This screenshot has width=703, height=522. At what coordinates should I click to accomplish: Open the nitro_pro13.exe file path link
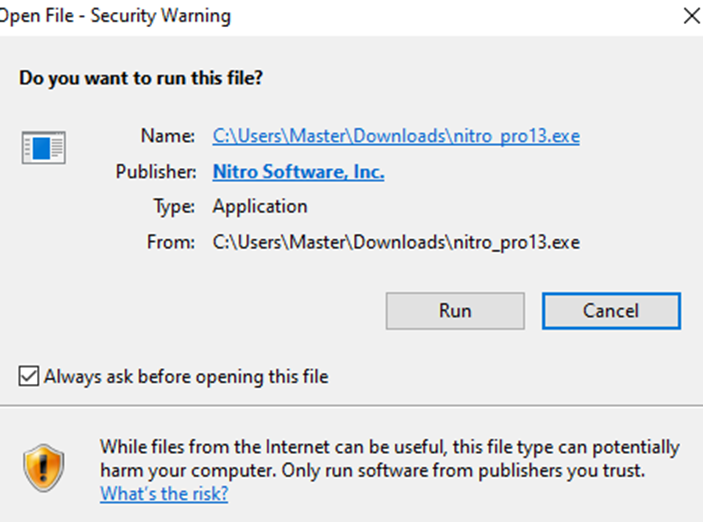point(396,136)
